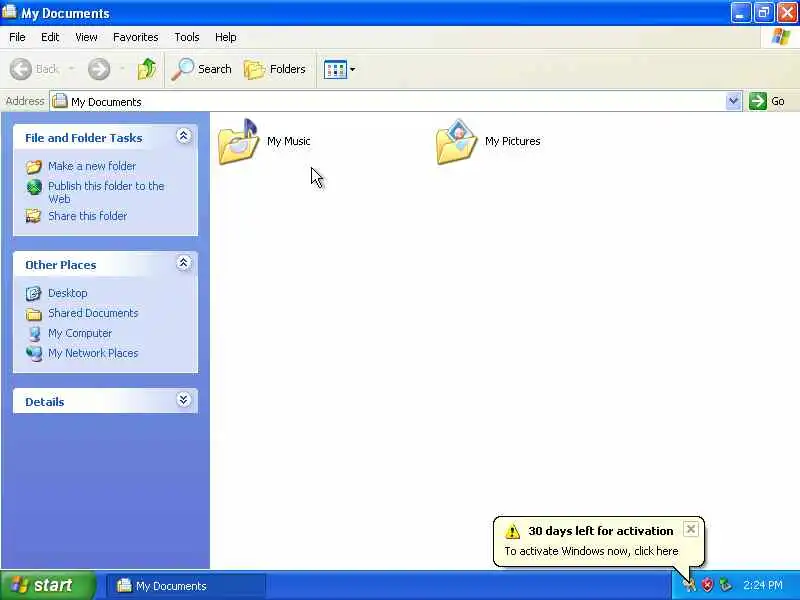
Task: Click the Share this folder icon
Action: coord(34,216)
